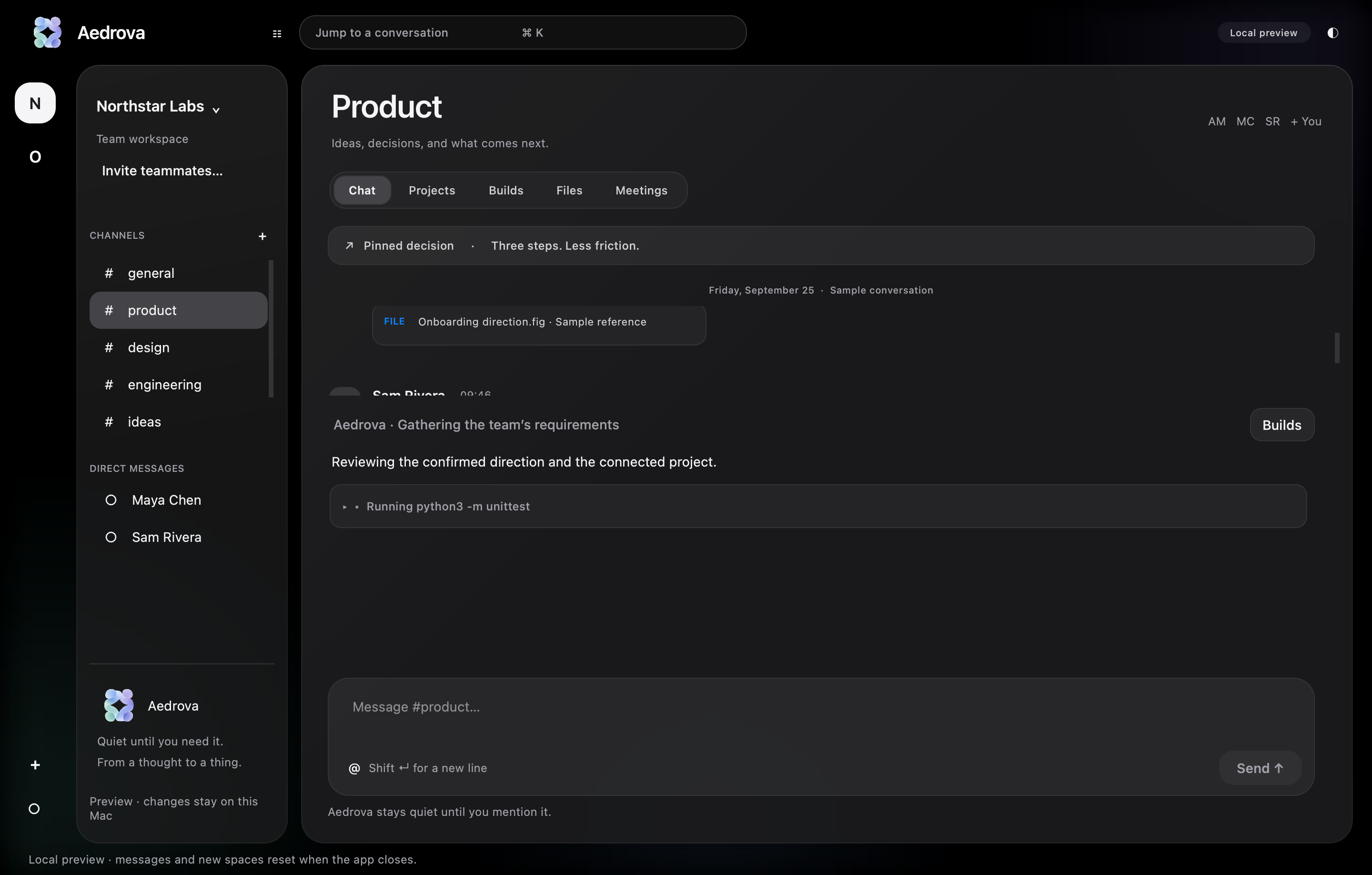Viewport: 1372px width, 875px height.
Task: Click the chat message scrollbar thumb
Action: (x=1337, y=348)
